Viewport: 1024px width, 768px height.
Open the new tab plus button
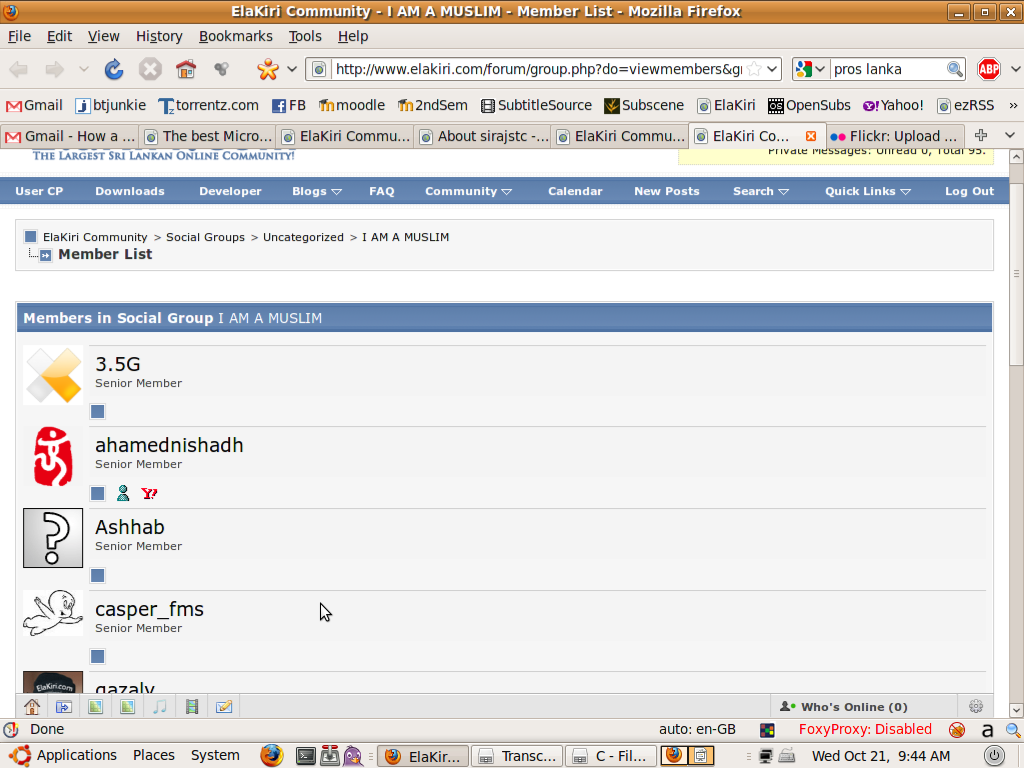(980, 135)
